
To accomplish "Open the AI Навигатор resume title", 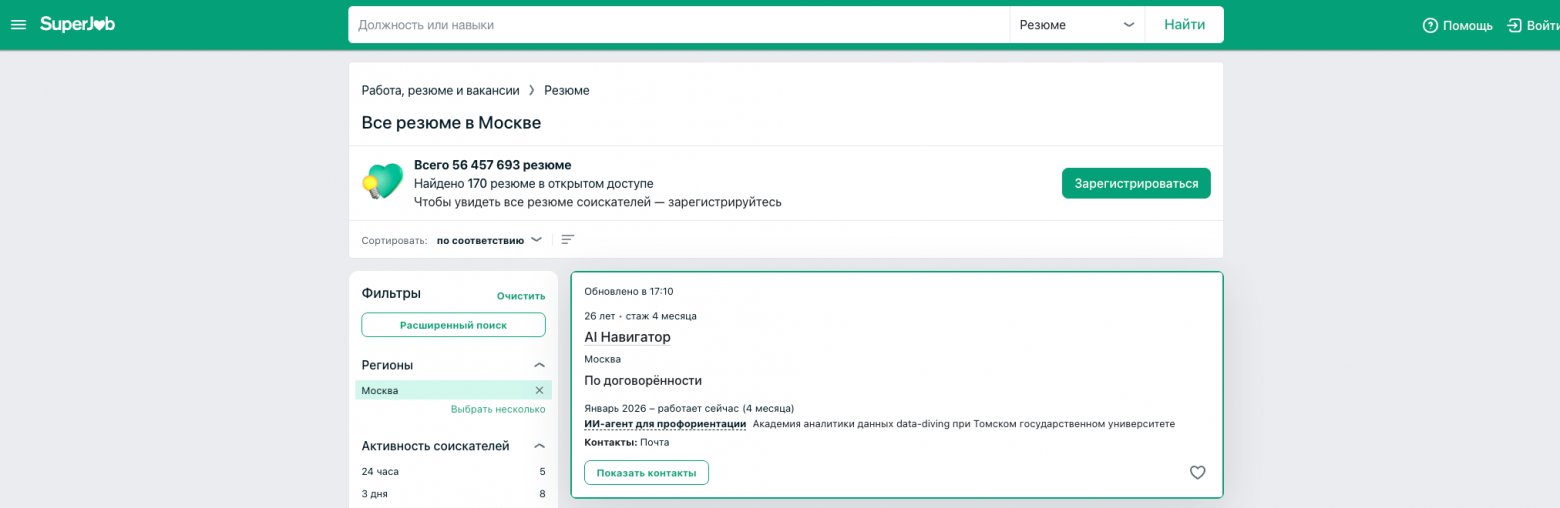I will pos(627,337).
